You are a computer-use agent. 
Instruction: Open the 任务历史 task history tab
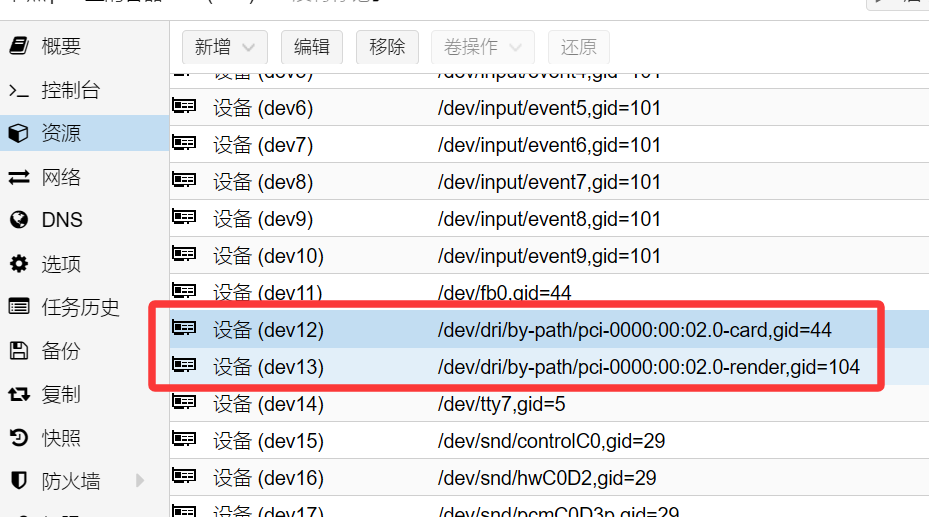[x=80, y=307]
